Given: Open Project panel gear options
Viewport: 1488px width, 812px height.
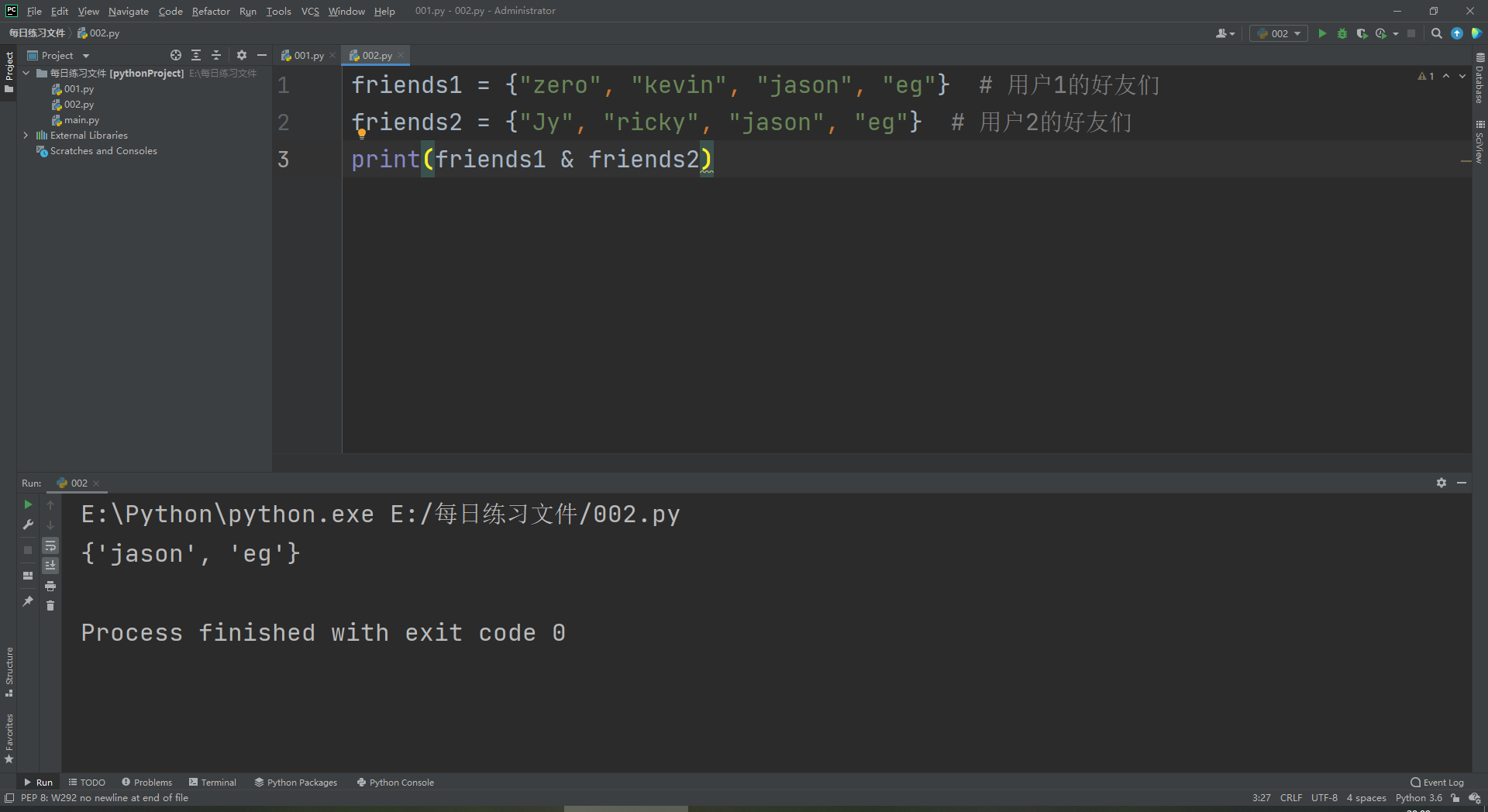Looking at the screenshot, I should coord(242,55).
